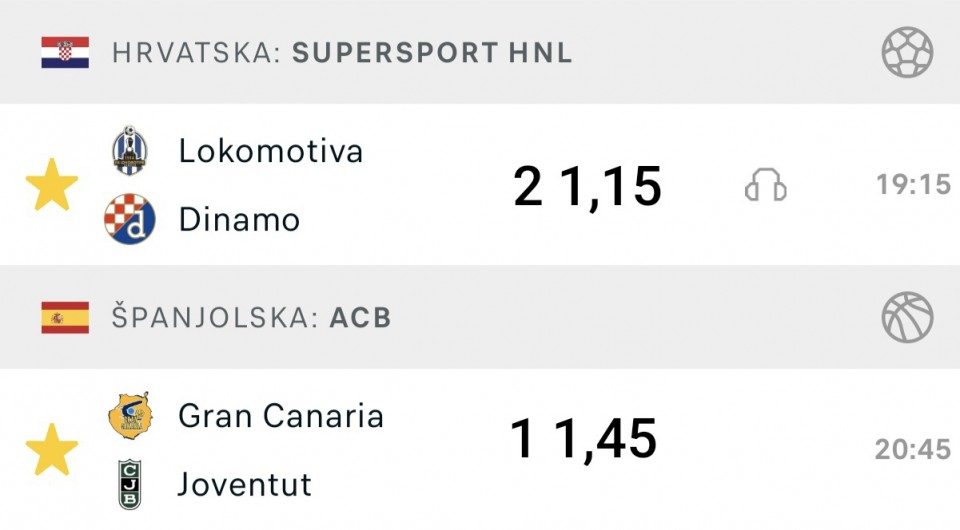Select the 1 1,45 odds tip

[x=583, y=439]
